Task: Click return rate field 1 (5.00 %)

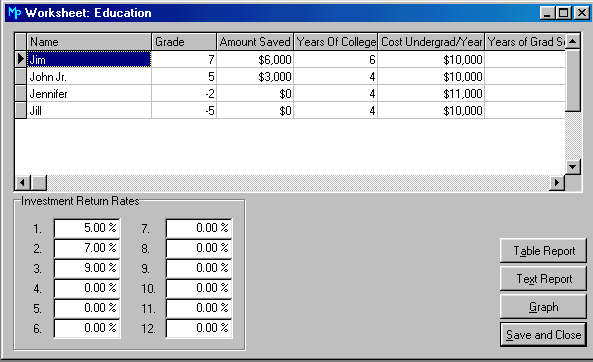Action: 87,228
